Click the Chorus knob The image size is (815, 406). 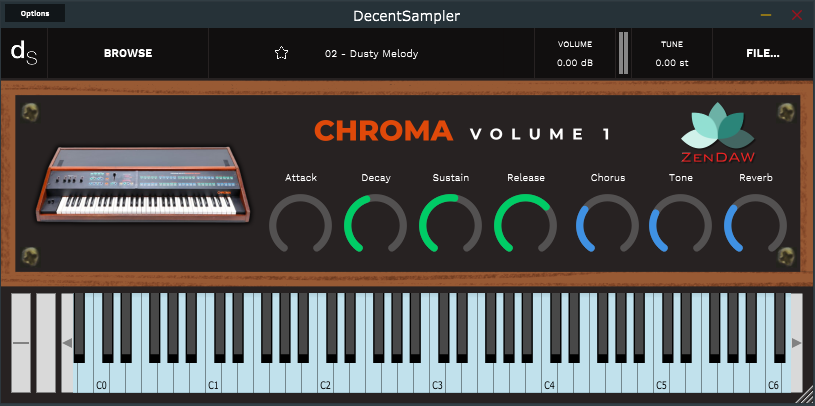[608, 225]
